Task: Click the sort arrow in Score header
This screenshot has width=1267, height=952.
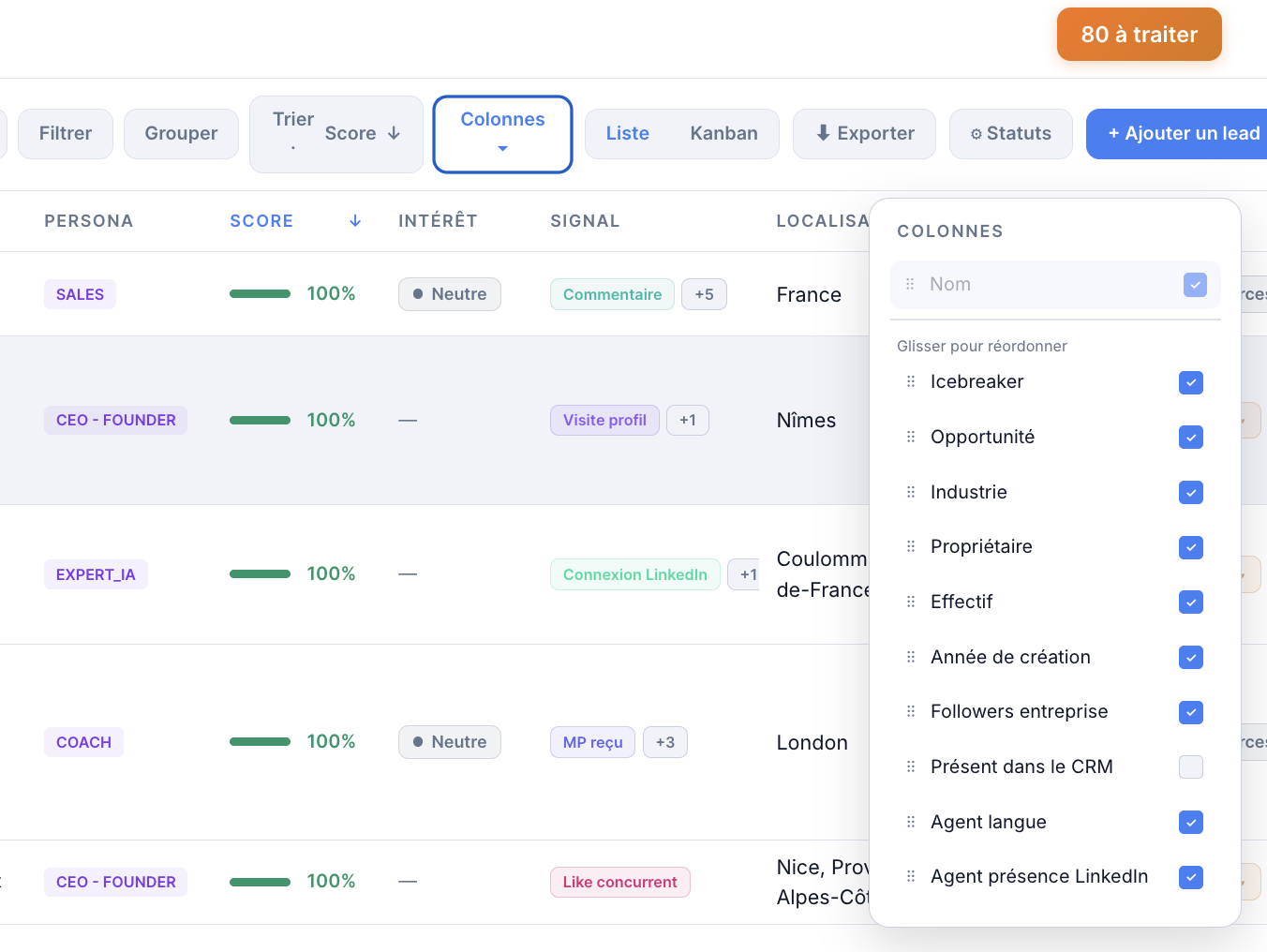Action: click(355, 221)
